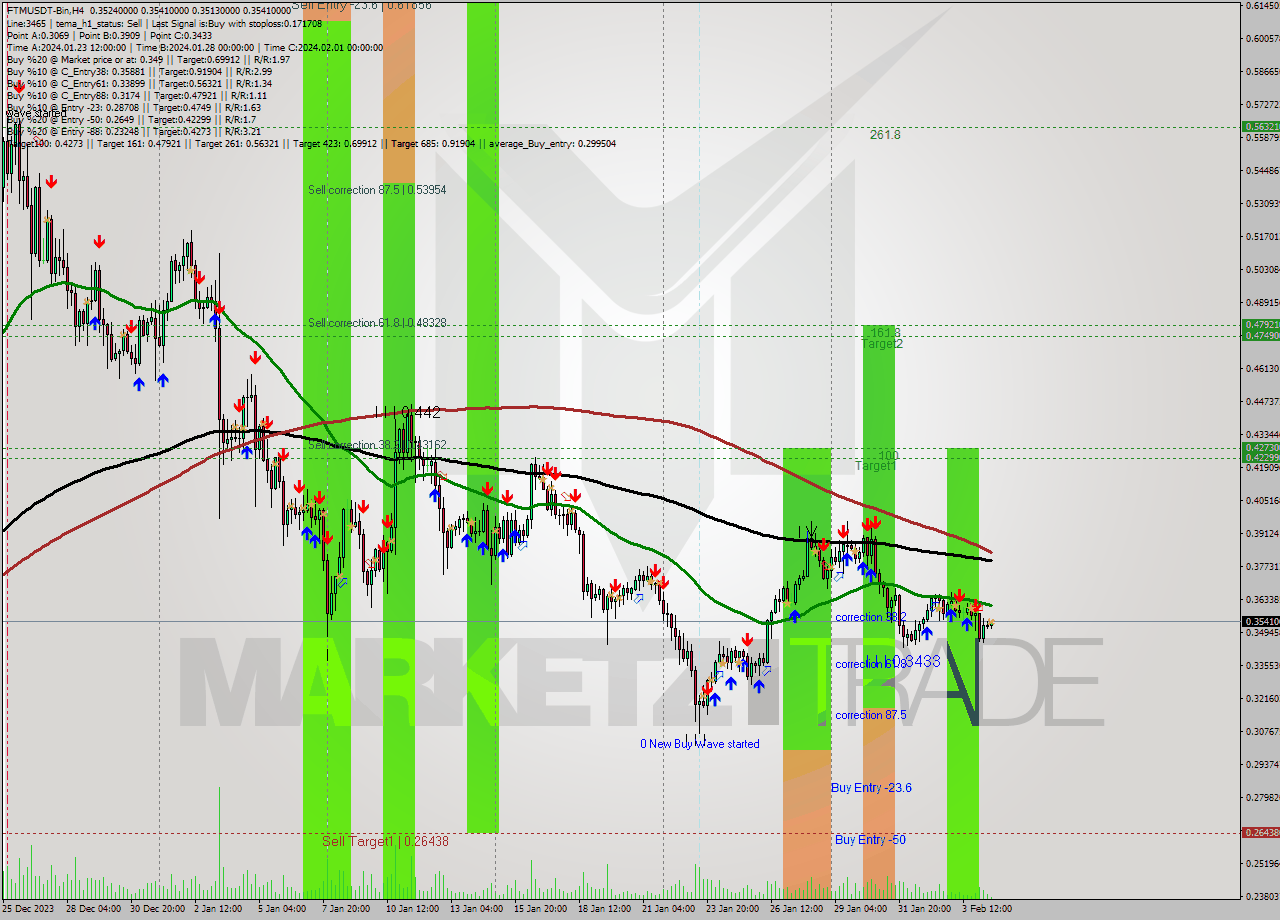This screenshot has width=1280, height=920.
Task: Click the 'Buy %10 @ C_Entry61: 0.33899' line
Action: pos(139,84)
